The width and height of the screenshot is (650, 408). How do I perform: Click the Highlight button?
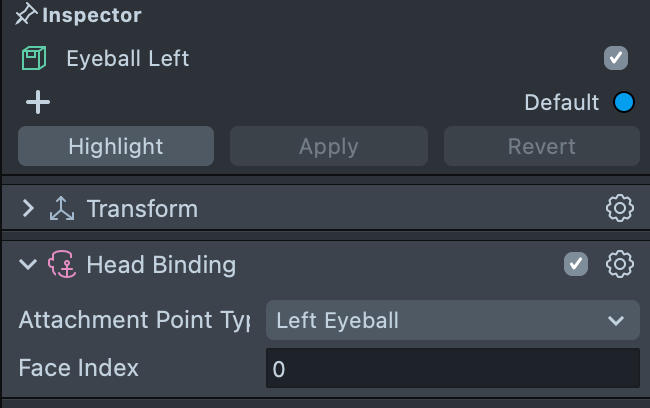pyautogui.click(x=116, y=146)
